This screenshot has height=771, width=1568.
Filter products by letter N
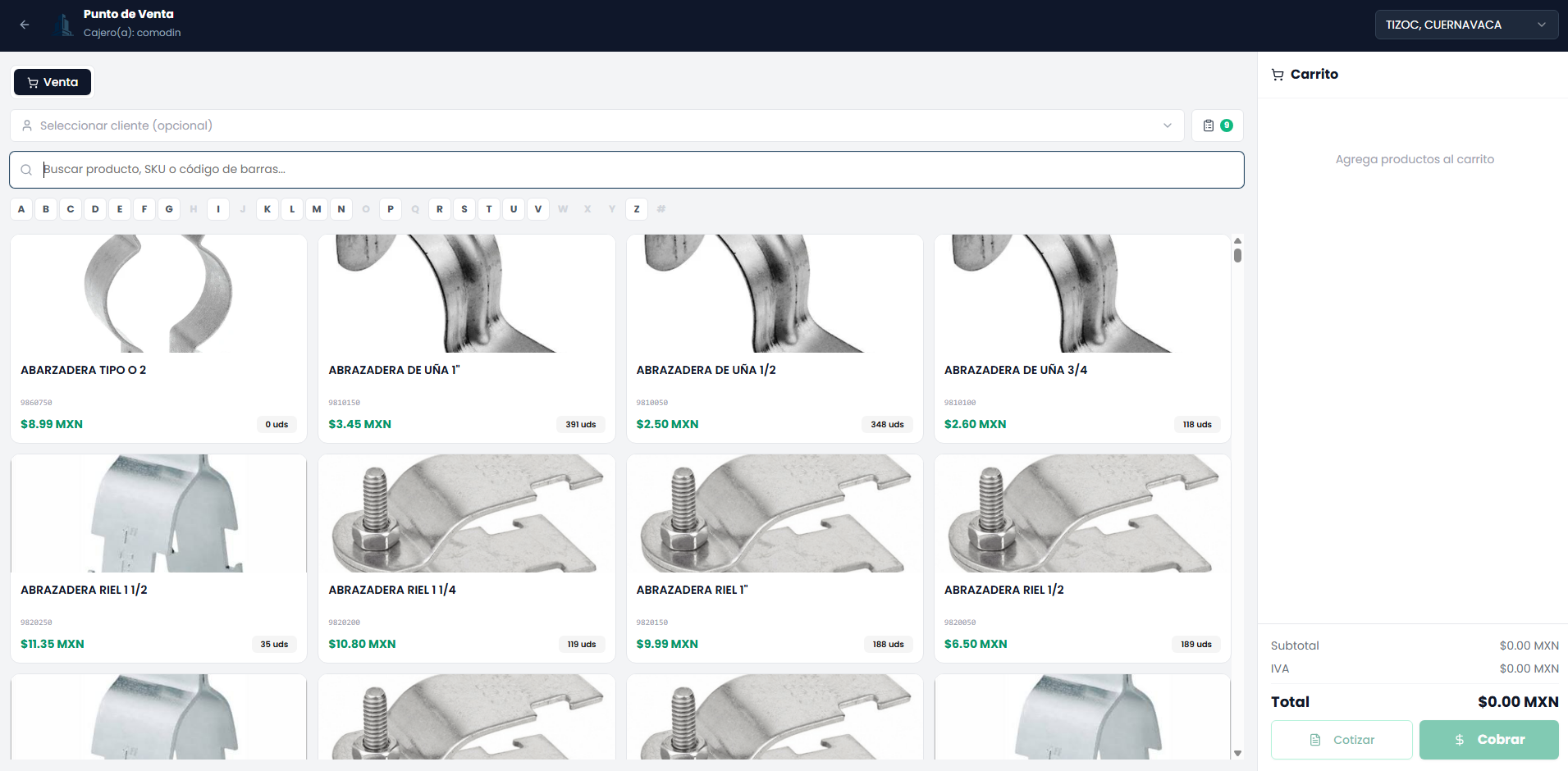click(x=341, y=209)
